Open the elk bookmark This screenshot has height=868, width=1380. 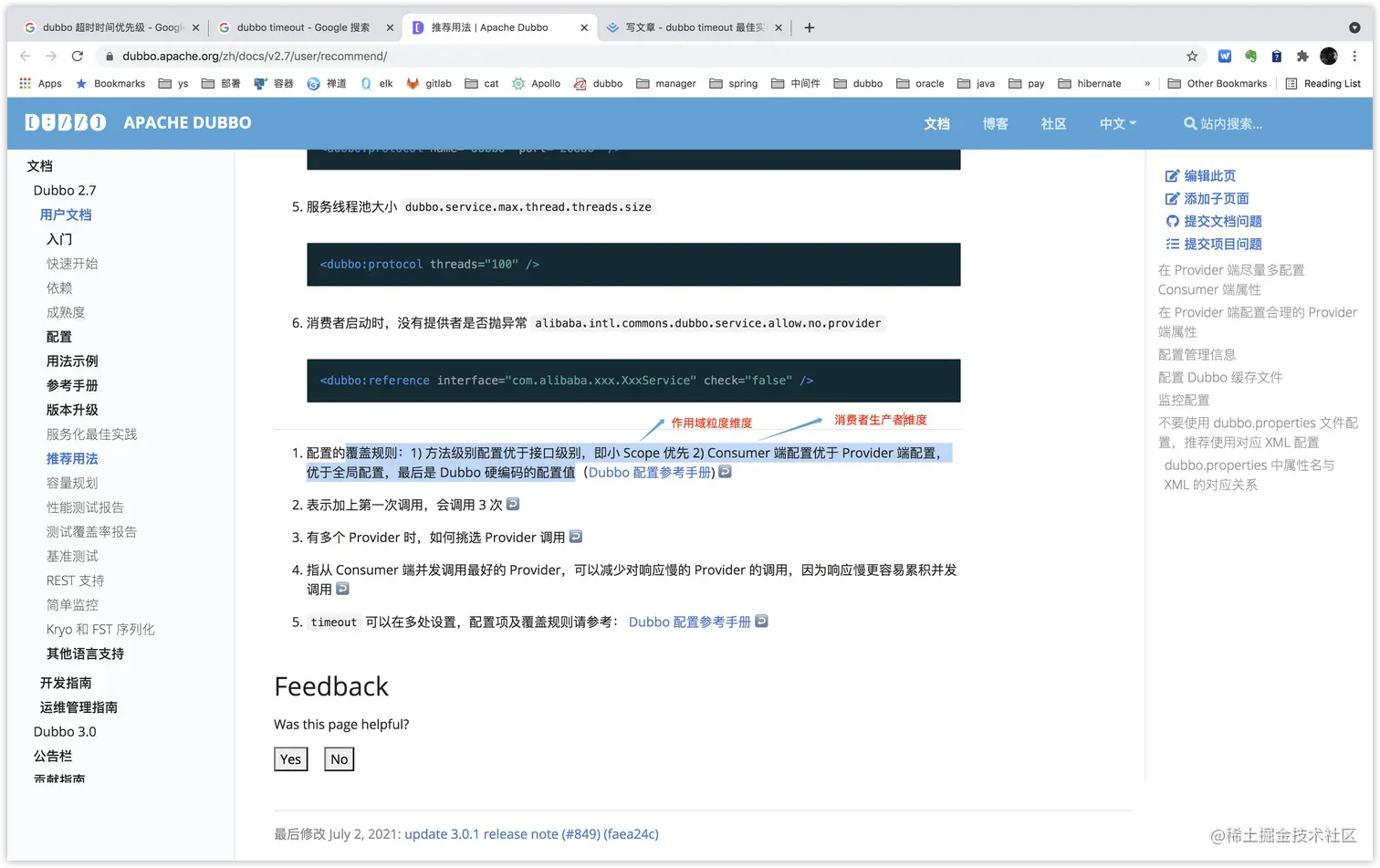tap(376, 83)
